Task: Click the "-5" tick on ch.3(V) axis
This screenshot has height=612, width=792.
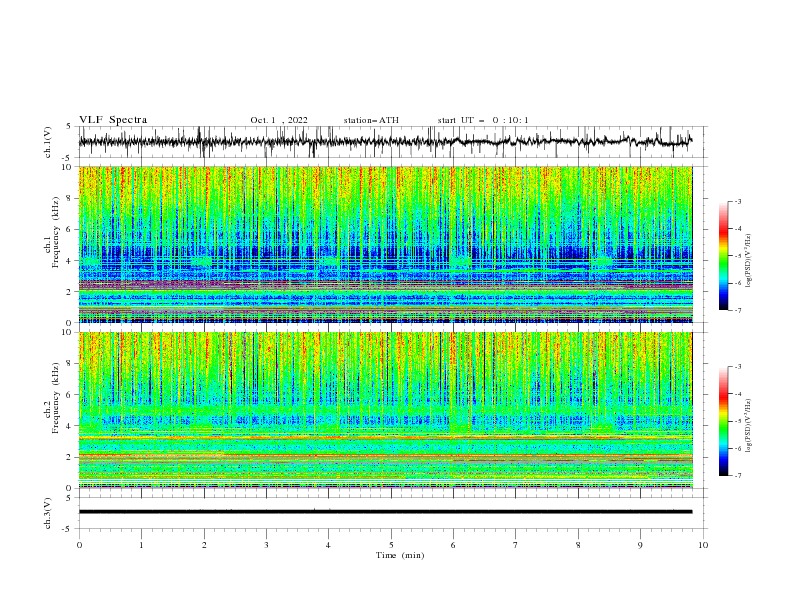Action: click(x=68, y=529)
